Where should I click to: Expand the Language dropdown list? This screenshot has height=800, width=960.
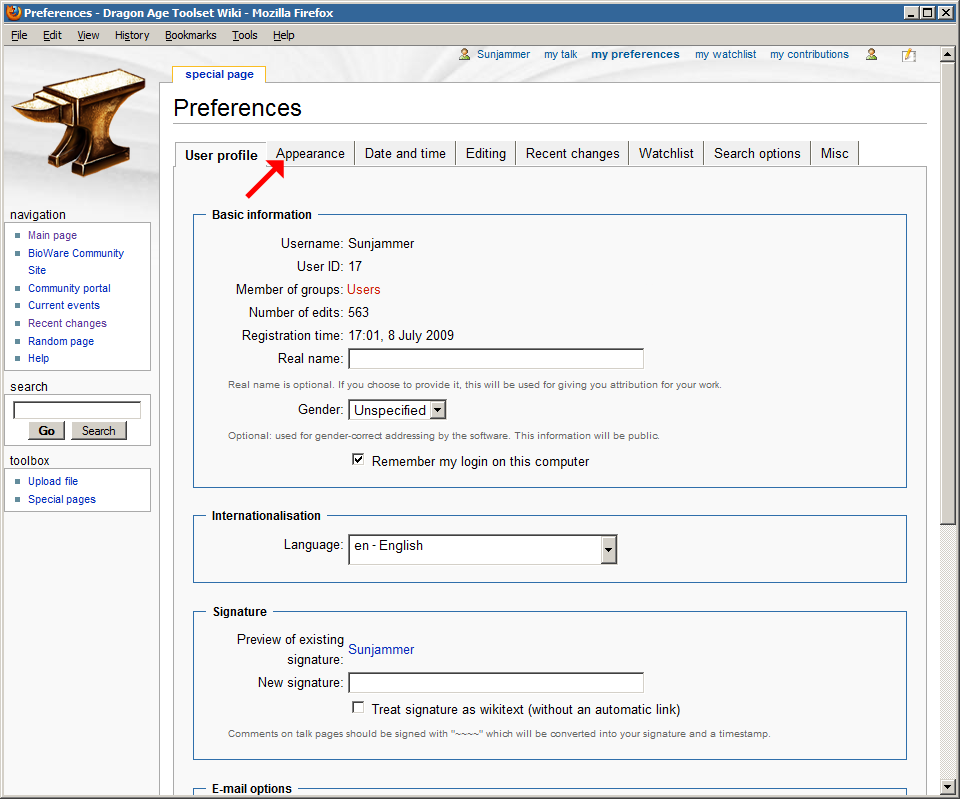[x=608, y=549]
